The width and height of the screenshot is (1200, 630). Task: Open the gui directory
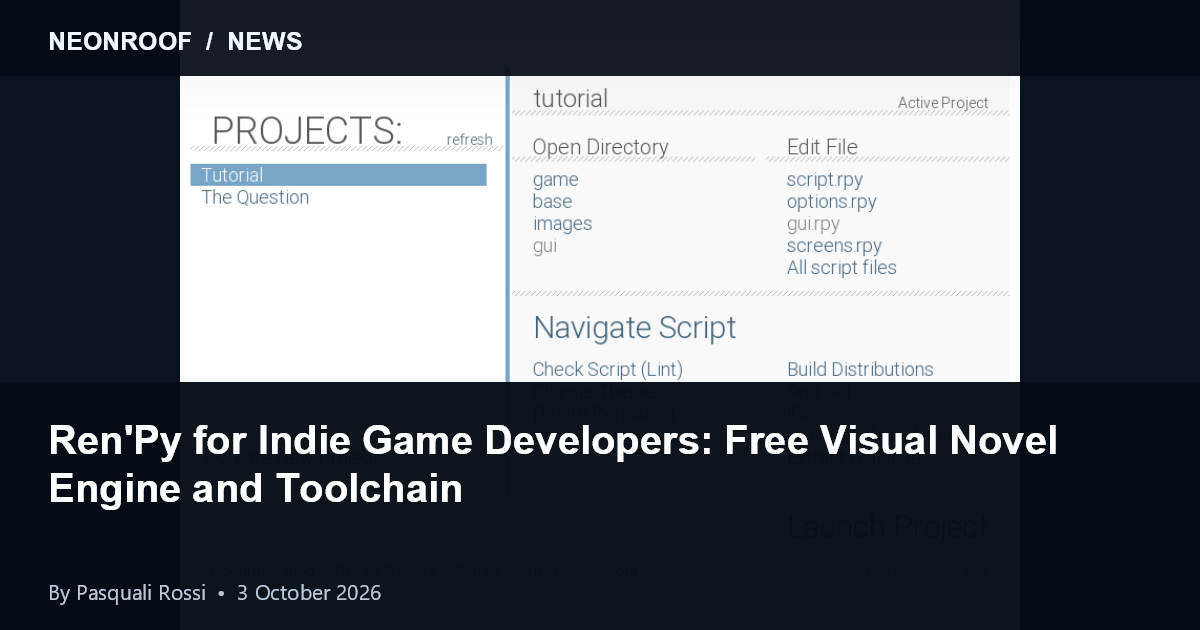click(x=544, y=246)
